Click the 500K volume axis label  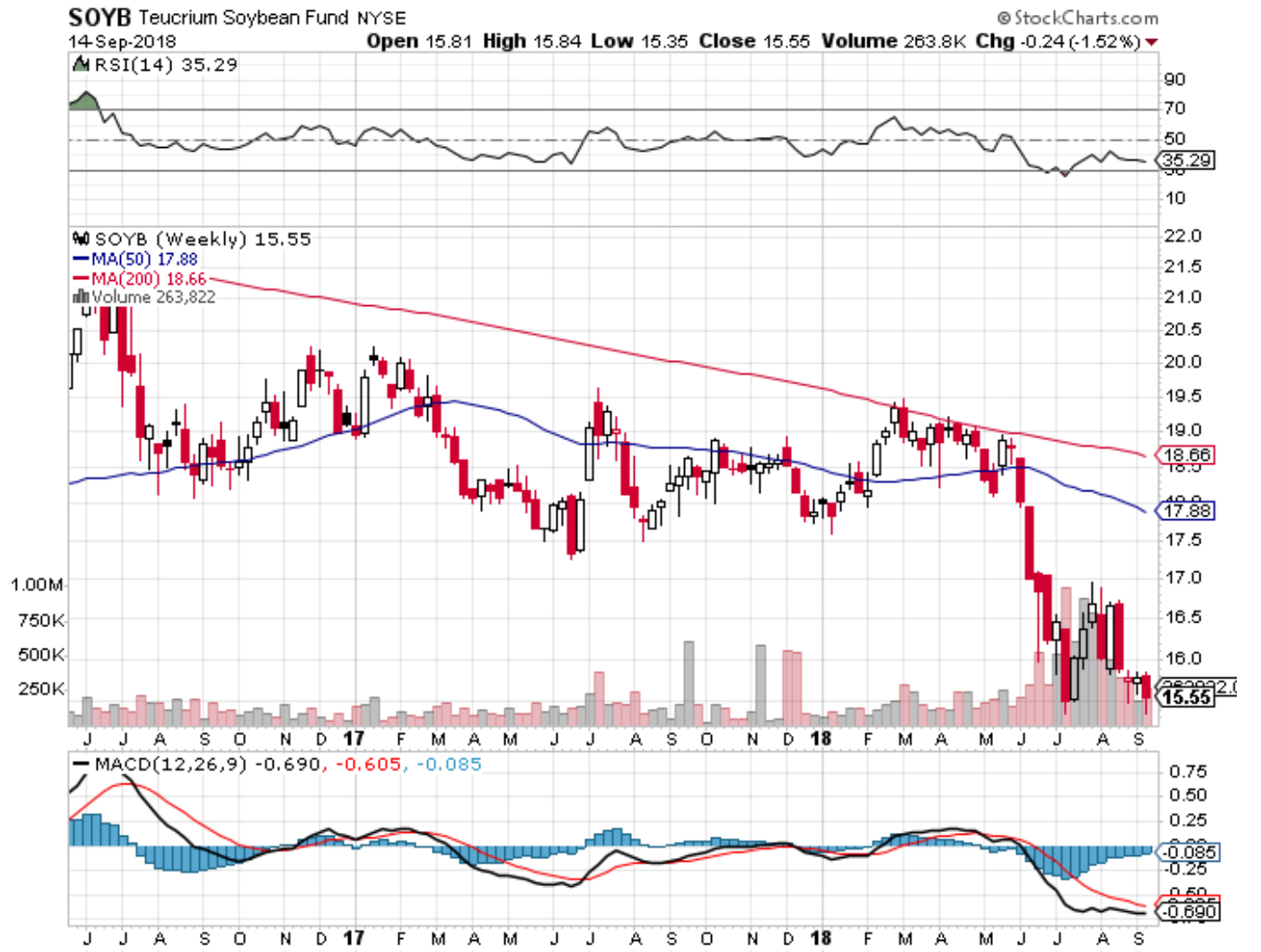click(x=41, y=654)
